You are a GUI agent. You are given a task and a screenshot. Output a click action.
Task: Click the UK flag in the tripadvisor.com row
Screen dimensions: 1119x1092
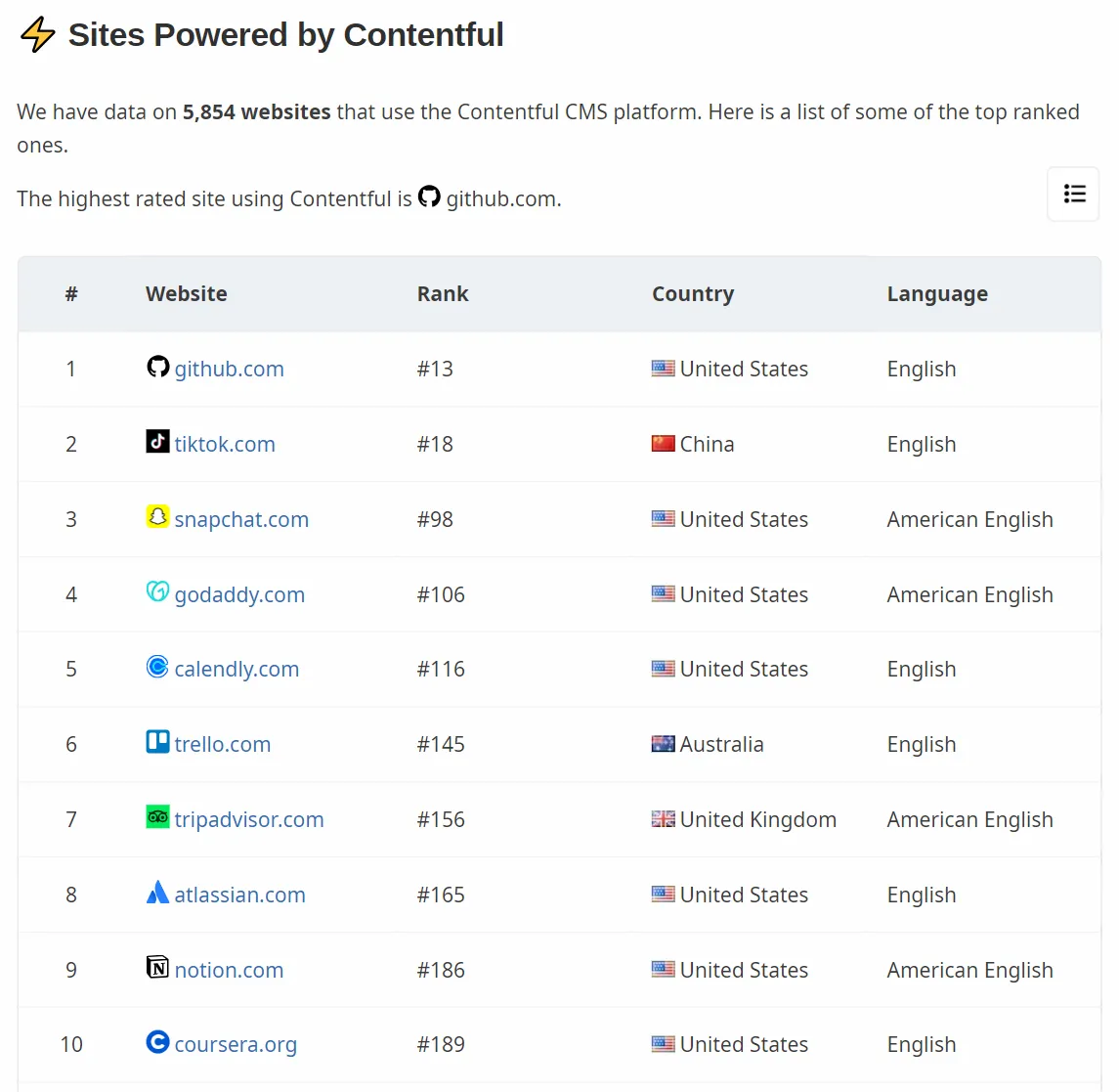663,819
